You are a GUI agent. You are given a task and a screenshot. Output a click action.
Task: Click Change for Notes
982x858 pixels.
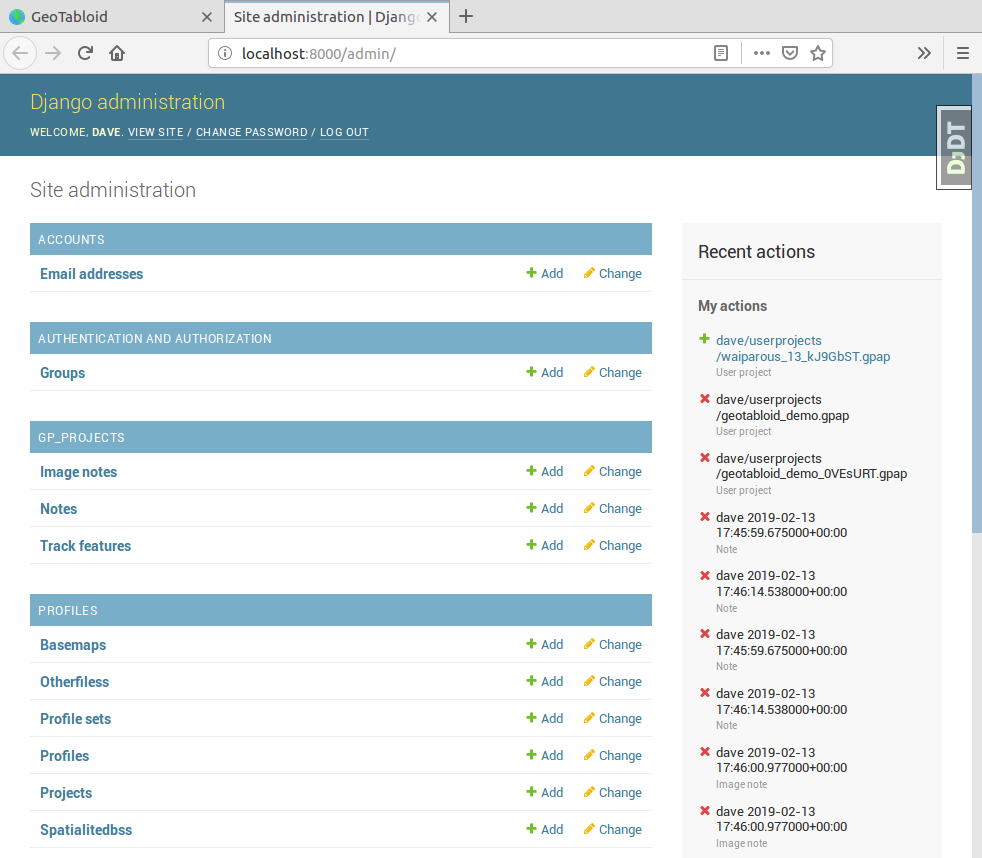coord(612,508)
